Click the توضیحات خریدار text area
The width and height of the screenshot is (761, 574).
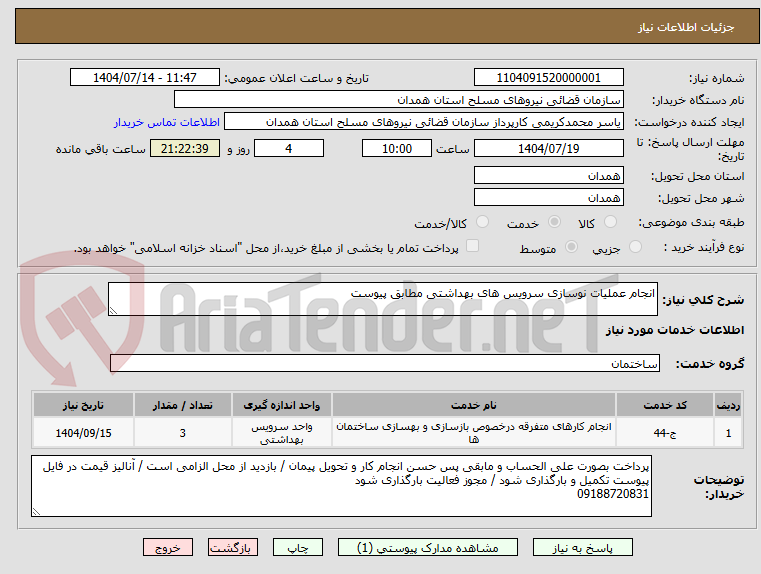click(341, 486)
